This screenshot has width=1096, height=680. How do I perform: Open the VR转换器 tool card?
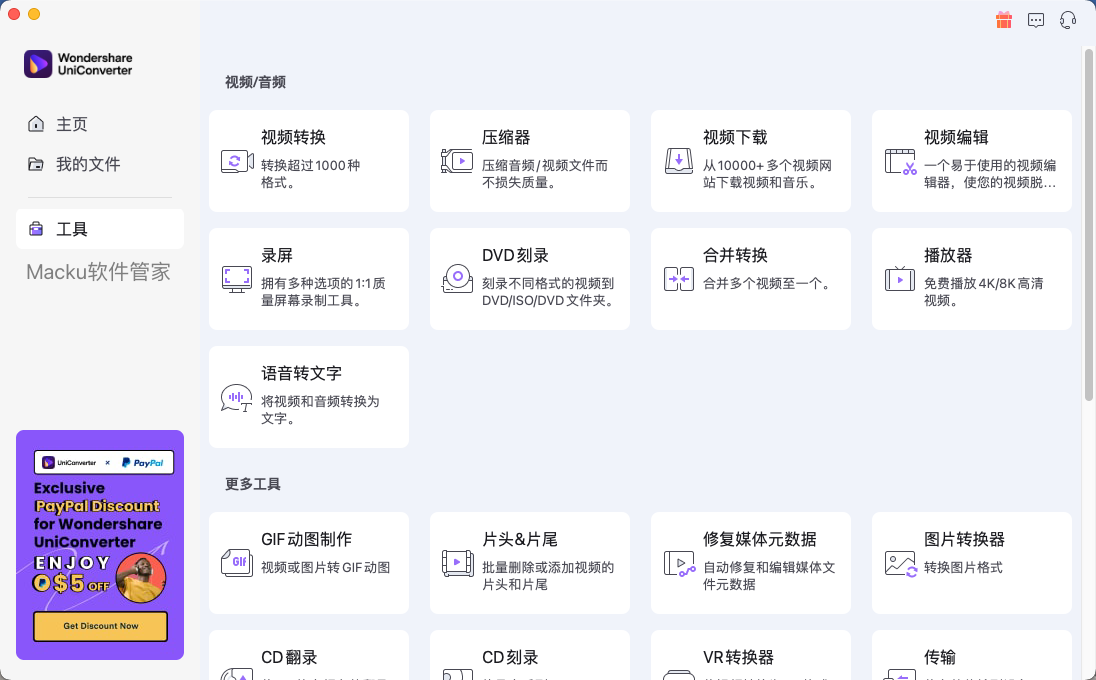[751, 655]
